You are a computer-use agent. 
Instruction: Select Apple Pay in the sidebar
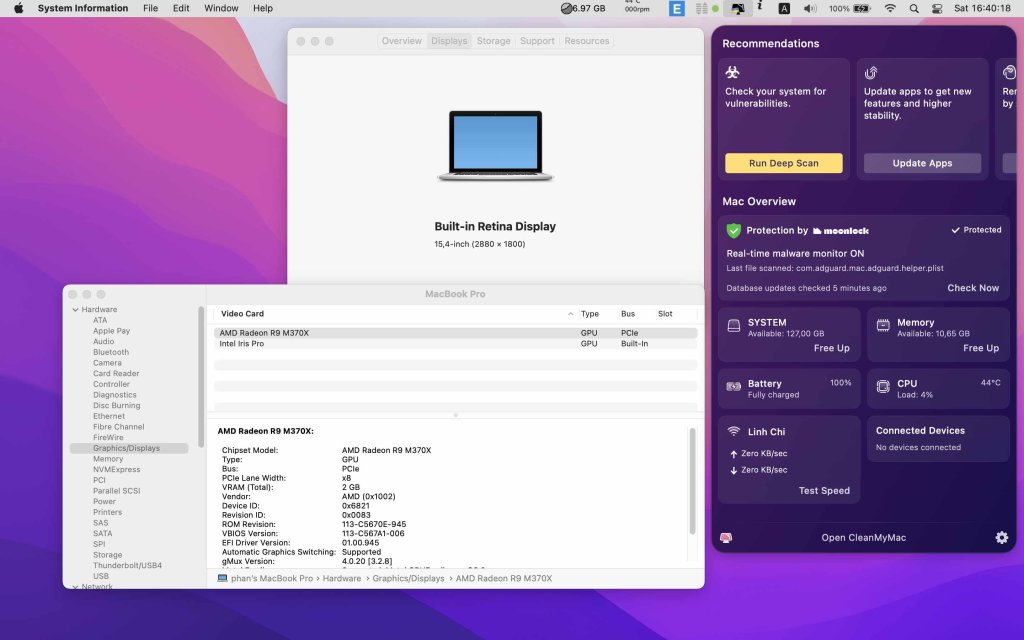click(x=111, y=331)
